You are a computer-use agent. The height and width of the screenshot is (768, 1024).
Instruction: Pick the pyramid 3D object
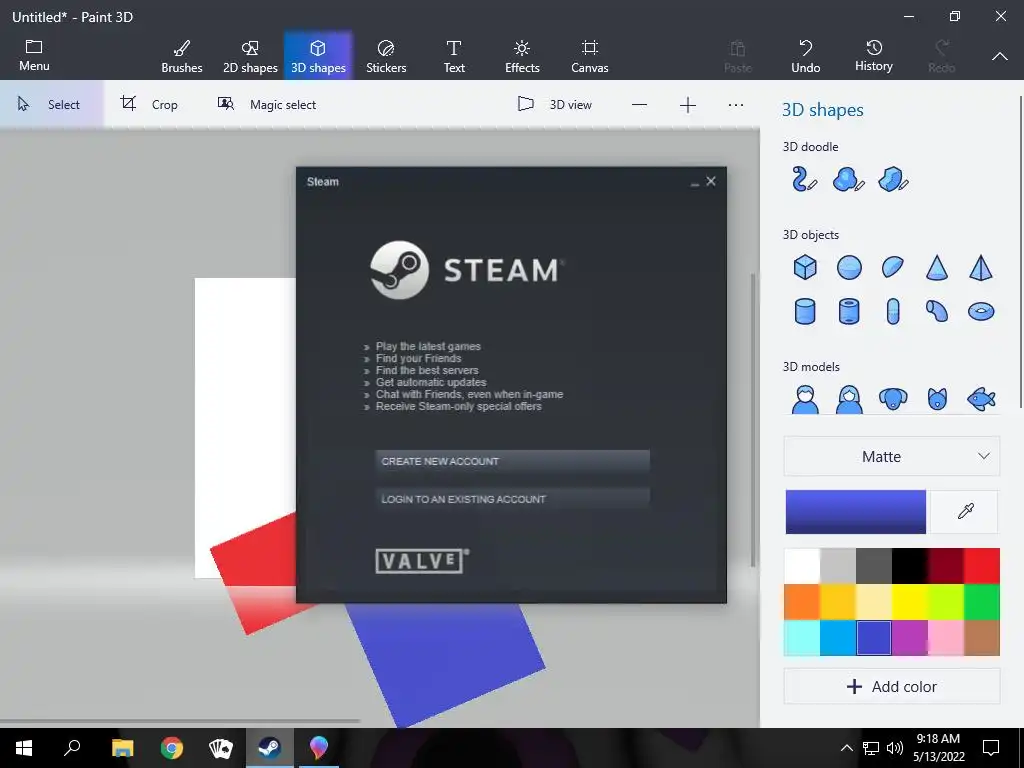pos(981,267)
